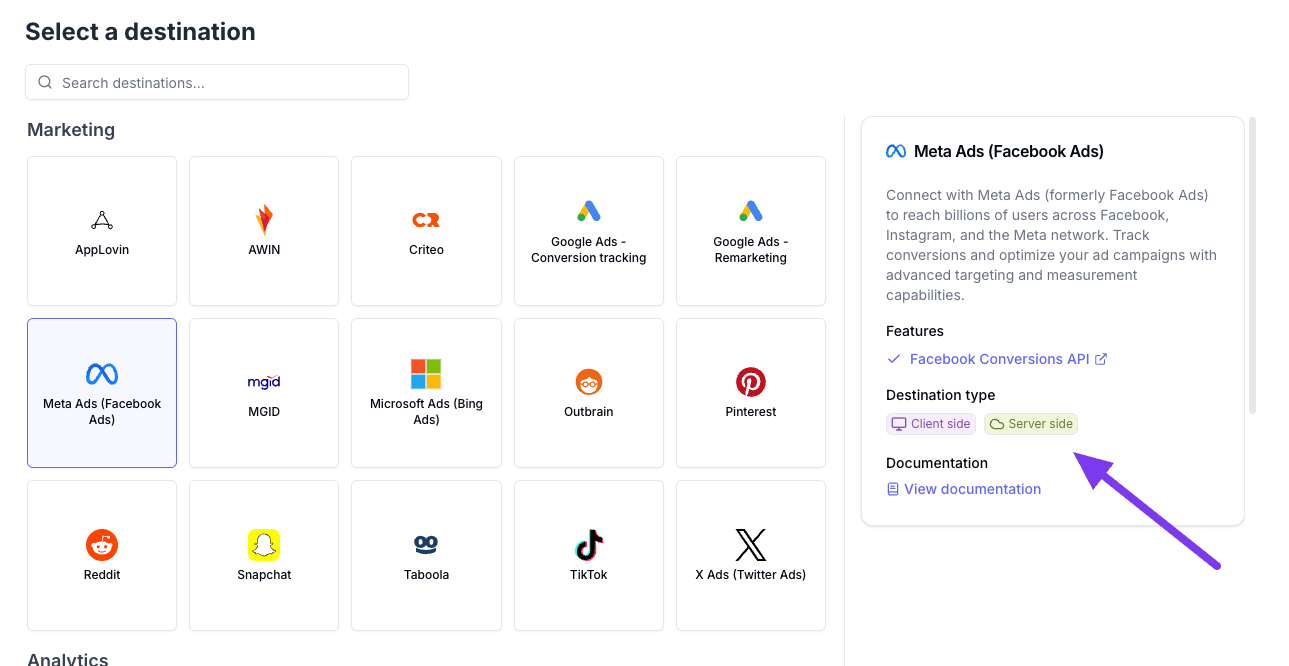1289x666 pixels.
Task: Click the monitor icon in Client side badge
Action: pyautogui.click(x=899, y=424)
